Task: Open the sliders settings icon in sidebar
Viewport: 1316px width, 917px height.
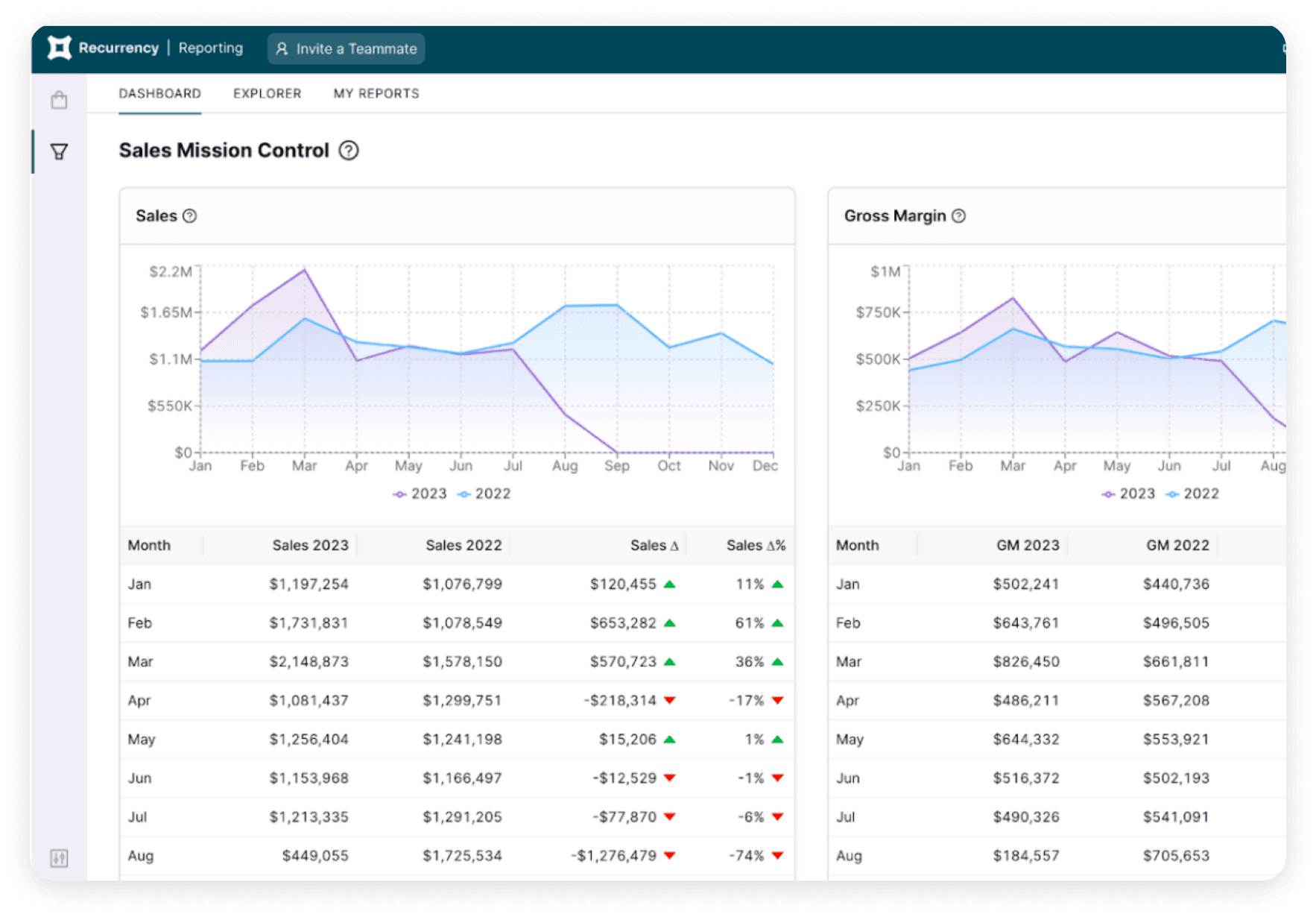Action: pos(59,858)
